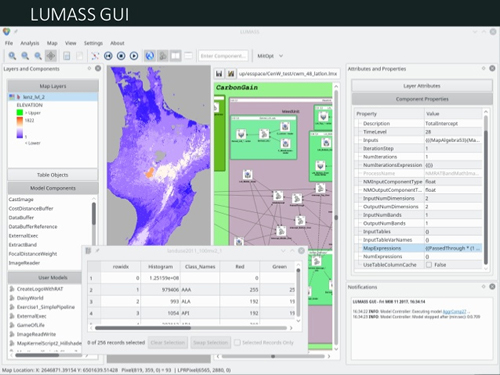The width and height of the screenshot is (500, 375).
Task: Select the pan tool in the toolbar
Action: coord(51,56)
